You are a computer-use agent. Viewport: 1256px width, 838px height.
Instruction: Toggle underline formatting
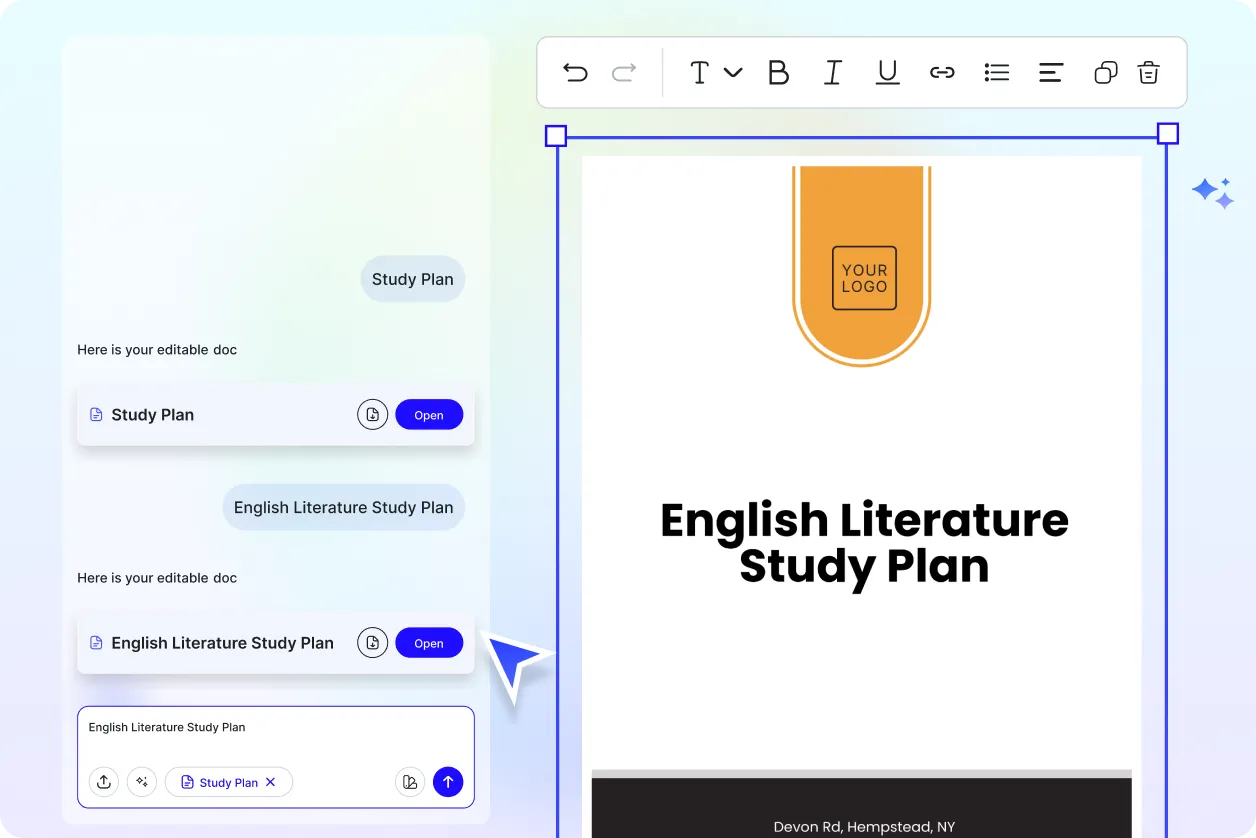(887, 72)
